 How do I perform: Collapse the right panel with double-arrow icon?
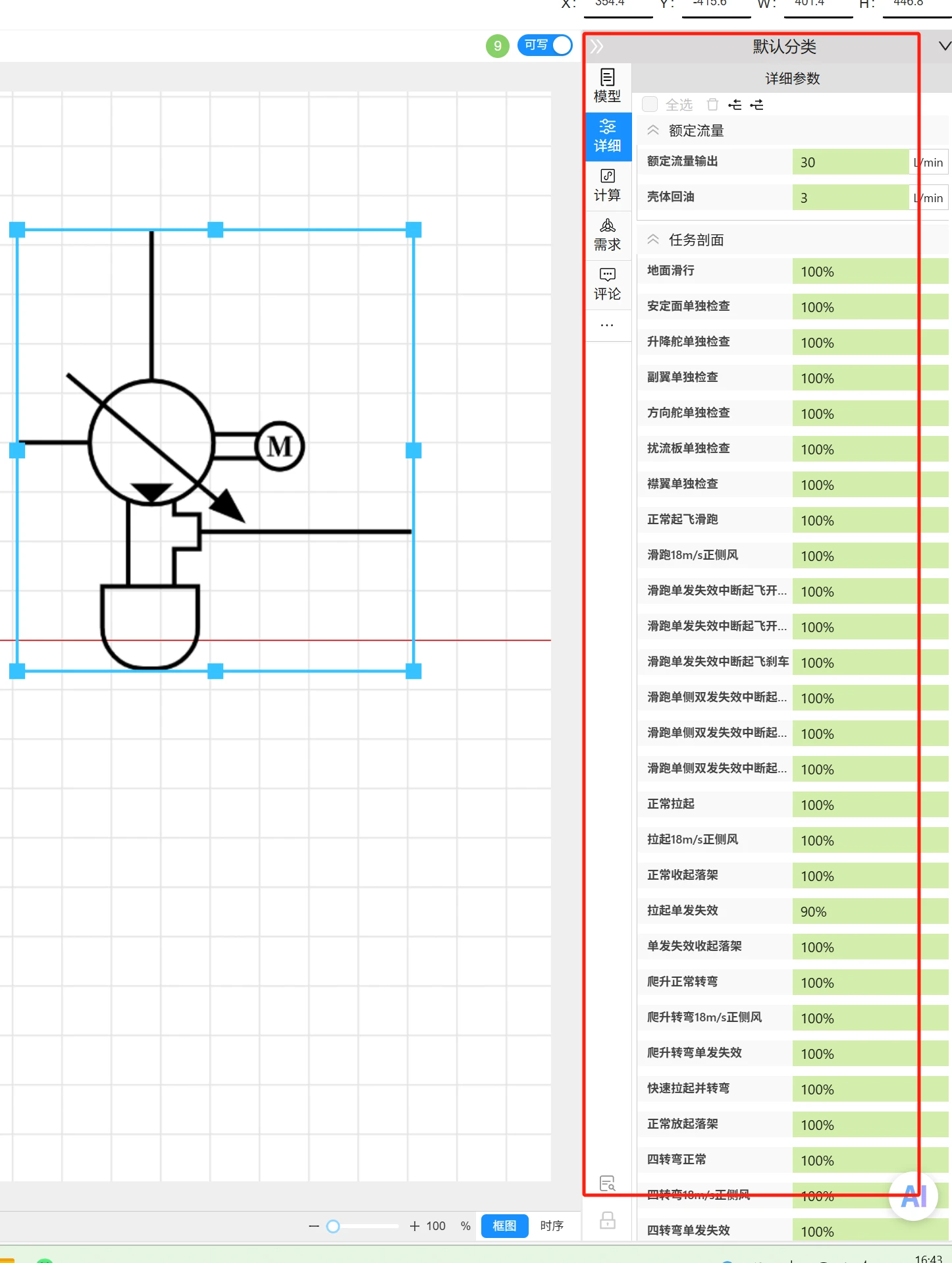596,46
